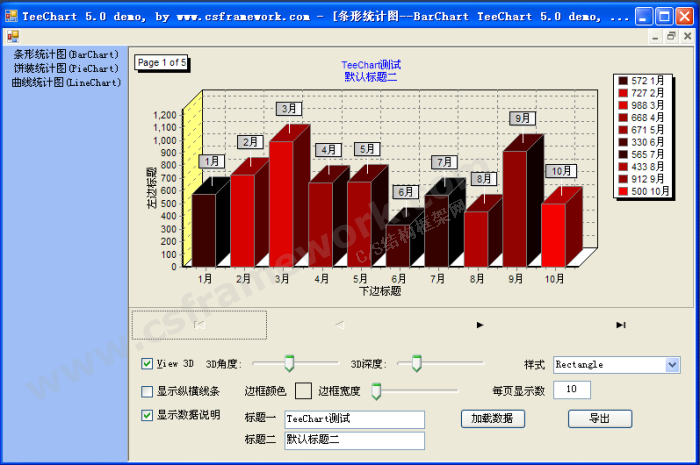Viewport: 700px width, 465px height.
Task: Toggle the 显示数据说明 checkbox
Action: [x=148, y=415]
